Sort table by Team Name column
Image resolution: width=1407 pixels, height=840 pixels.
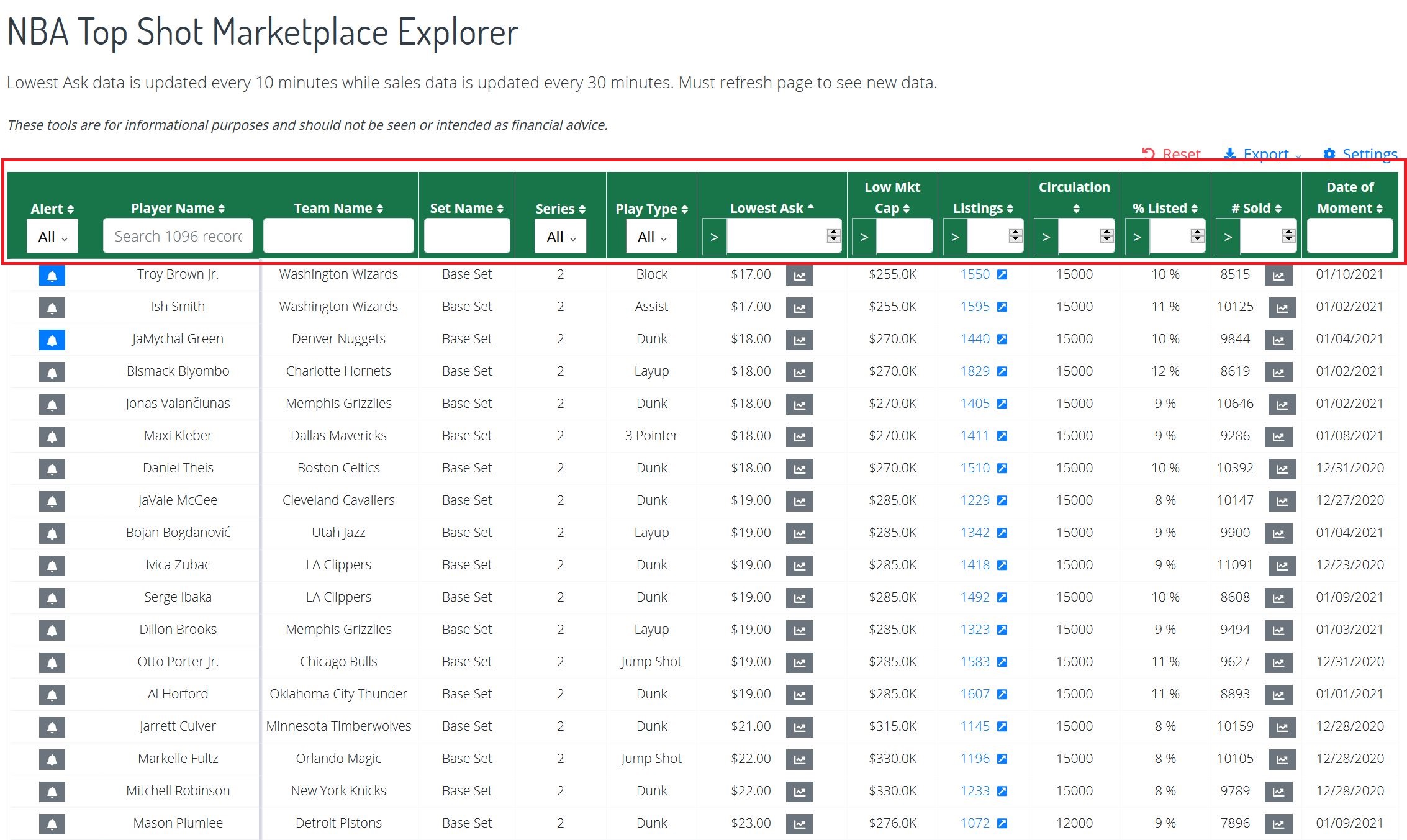pos(338,209)
